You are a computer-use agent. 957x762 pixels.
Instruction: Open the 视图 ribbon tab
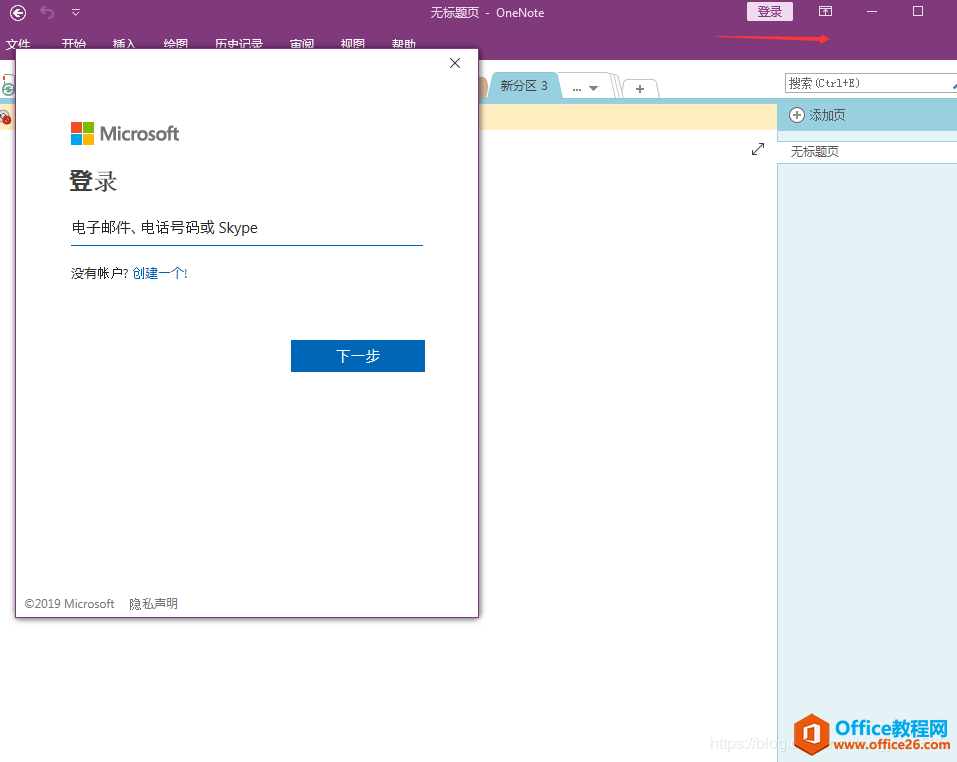[352, 44]
